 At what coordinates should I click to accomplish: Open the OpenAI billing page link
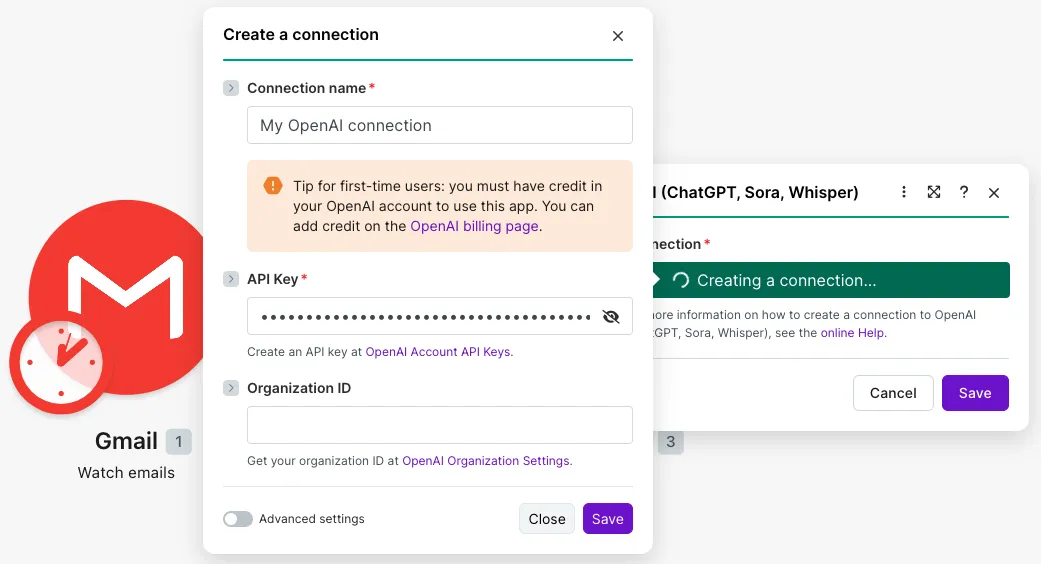pyautogui.click(x=474, y=226)
